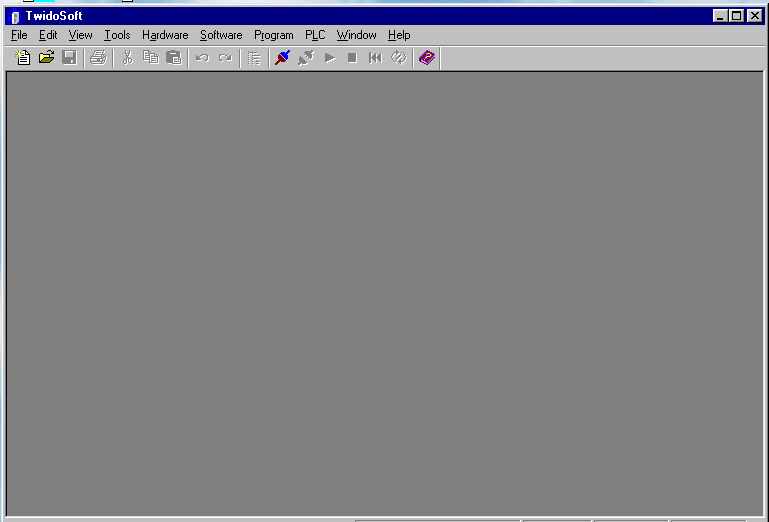Run the PLC with the play icon
Image resolution: width=769 pixels, height=522 pixels.
pyautogui.click(x=330, y=58)
